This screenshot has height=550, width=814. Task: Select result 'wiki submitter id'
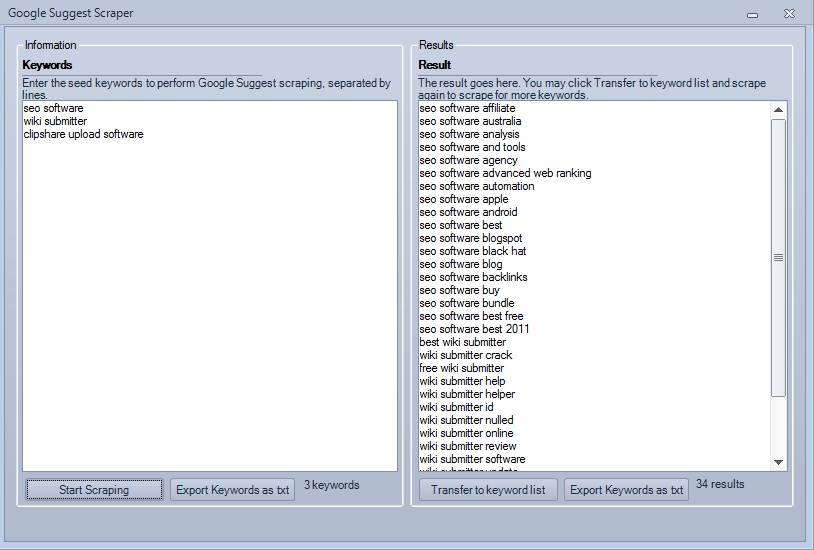pos(456,407)
